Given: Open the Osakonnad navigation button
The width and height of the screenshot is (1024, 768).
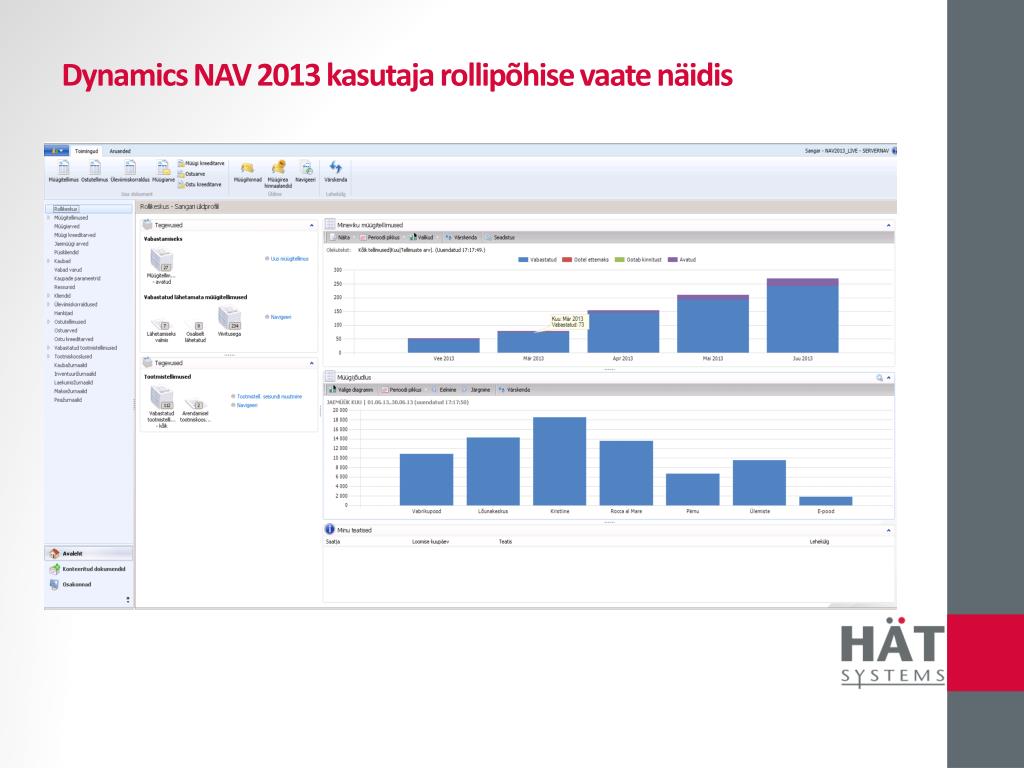Looking at the screenshot, I should (x=89, y=584).
